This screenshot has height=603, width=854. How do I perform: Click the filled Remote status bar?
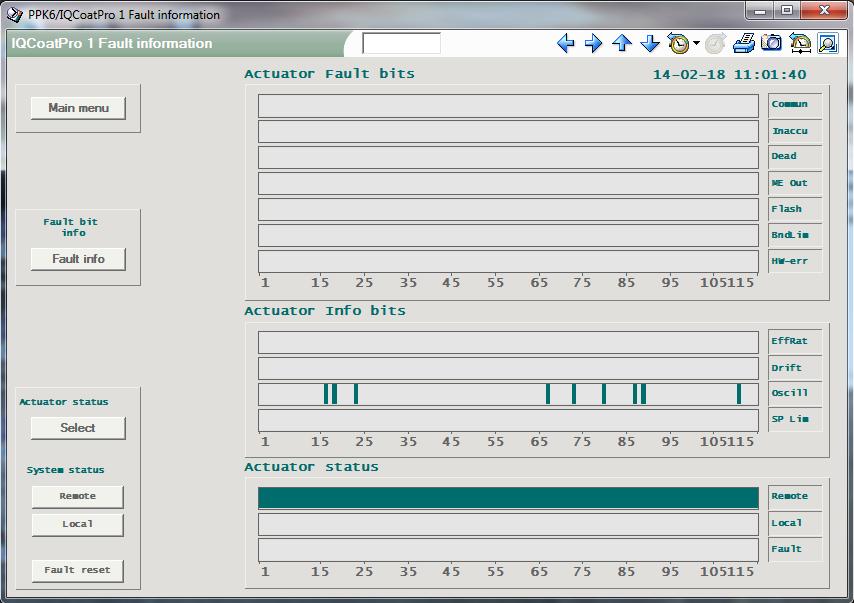tap(508, 498)
